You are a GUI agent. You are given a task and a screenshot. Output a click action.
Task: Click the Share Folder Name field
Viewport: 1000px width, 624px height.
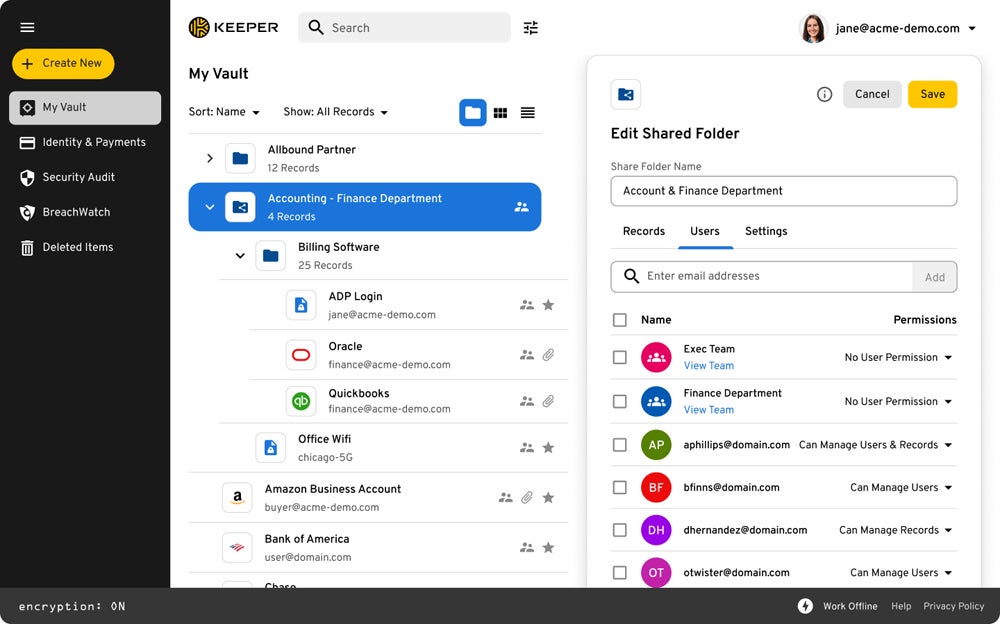pos(783,191)
